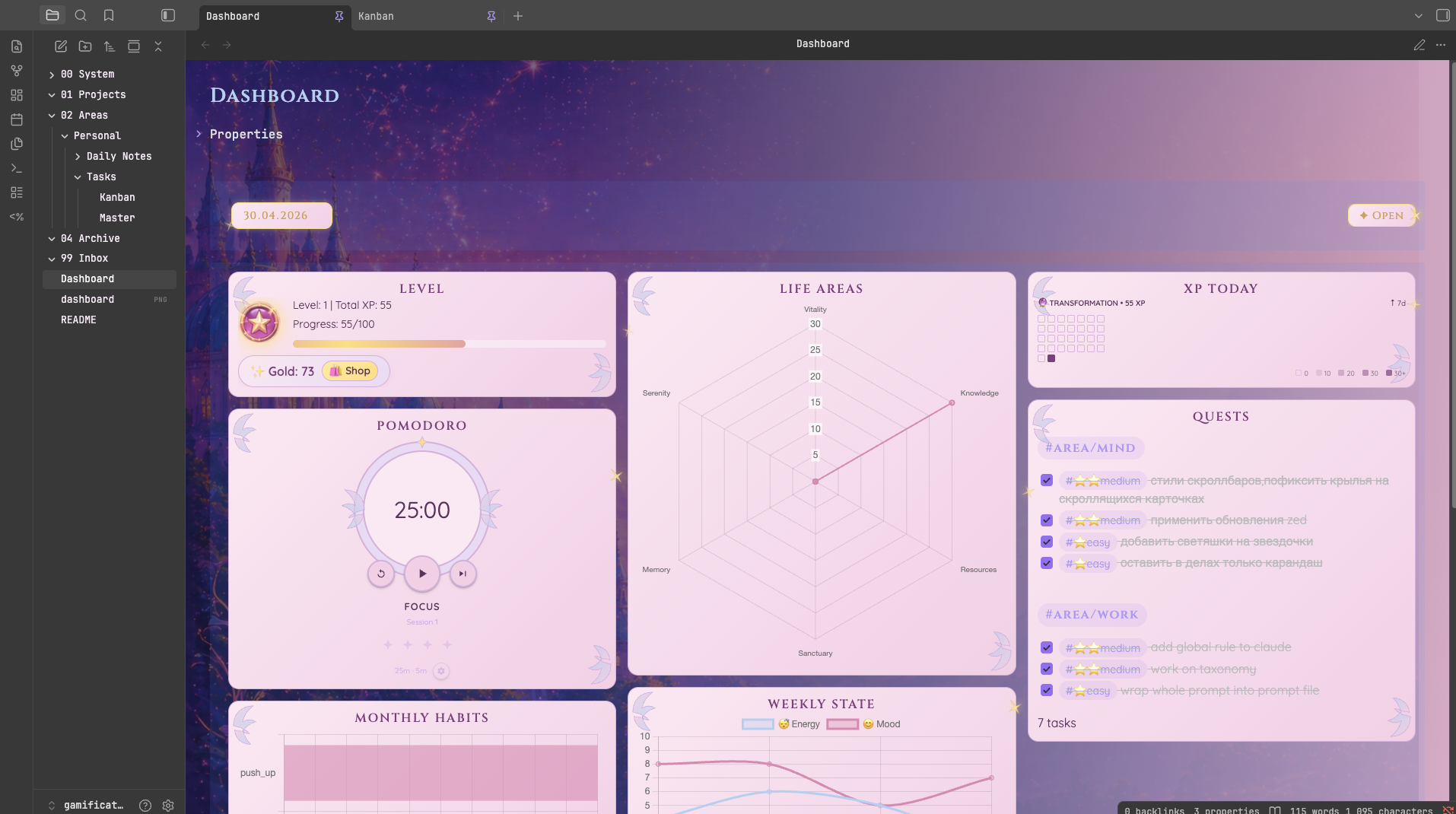Screen dimensions: 1456x814
Task: Open the tab list dropdown chevron
Action: pyautogui.click(x=1418, y=16)
